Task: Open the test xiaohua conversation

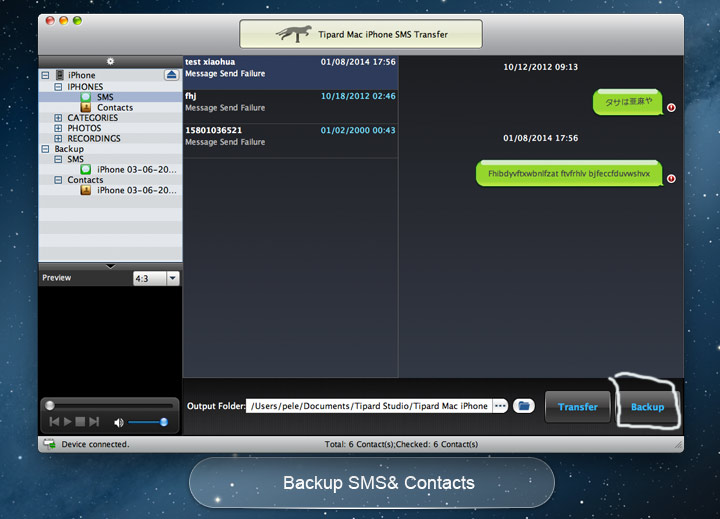Action: click(290, 73)
